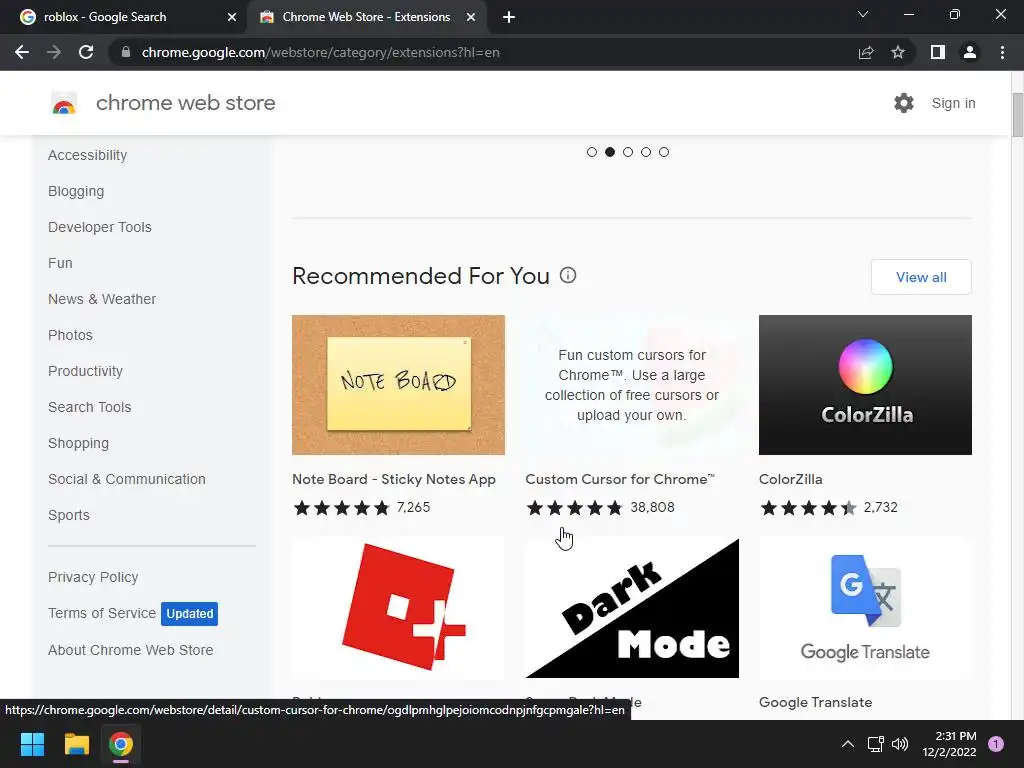Click the info icon beside Recommended For You

568,275
